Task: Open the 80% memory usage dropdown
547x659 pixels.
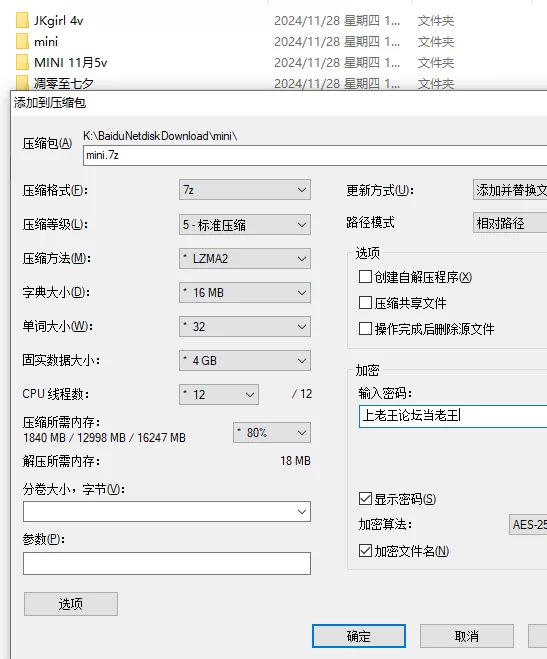Action: point(272,432)
